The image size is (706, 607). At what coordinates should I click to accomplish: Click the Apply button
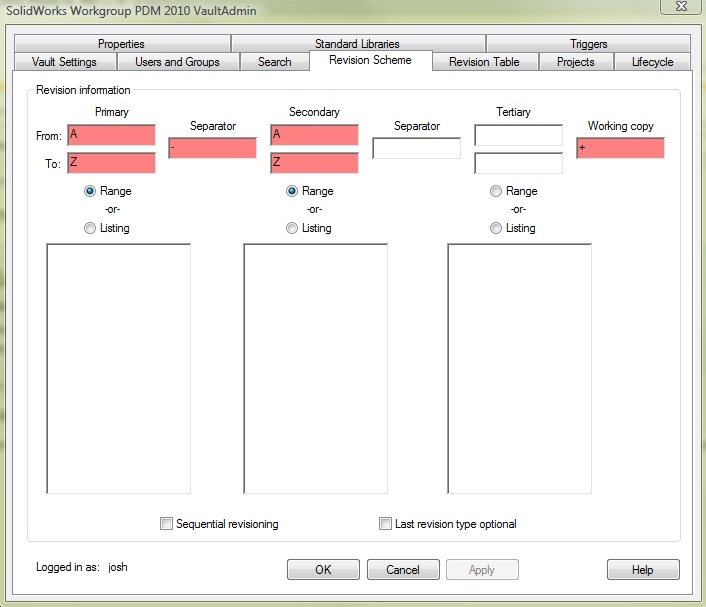point(482,570)
